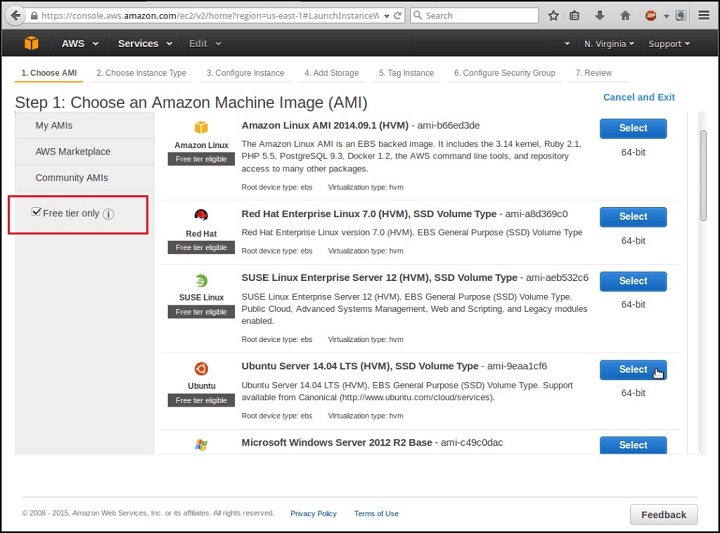Open AWS Marketplace in the sidebar
Viewport: 720px width, 533px height.
pos(84,151)
